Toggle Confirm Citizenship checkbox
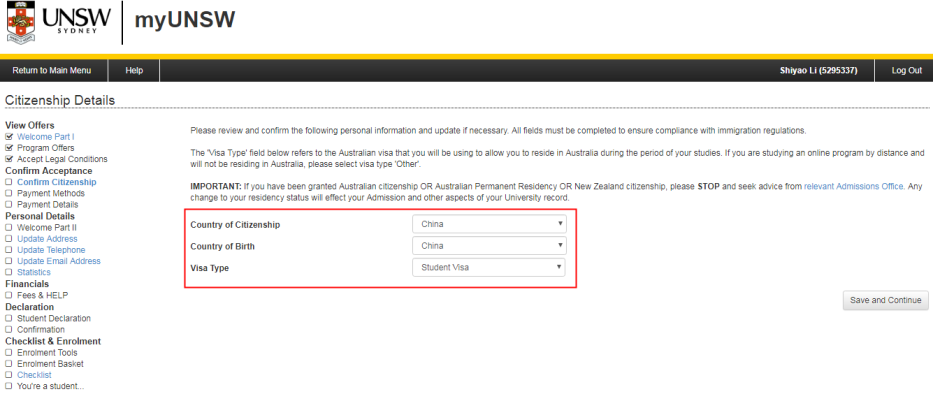This screenshot has width=933, height=401. coord(8,182)
